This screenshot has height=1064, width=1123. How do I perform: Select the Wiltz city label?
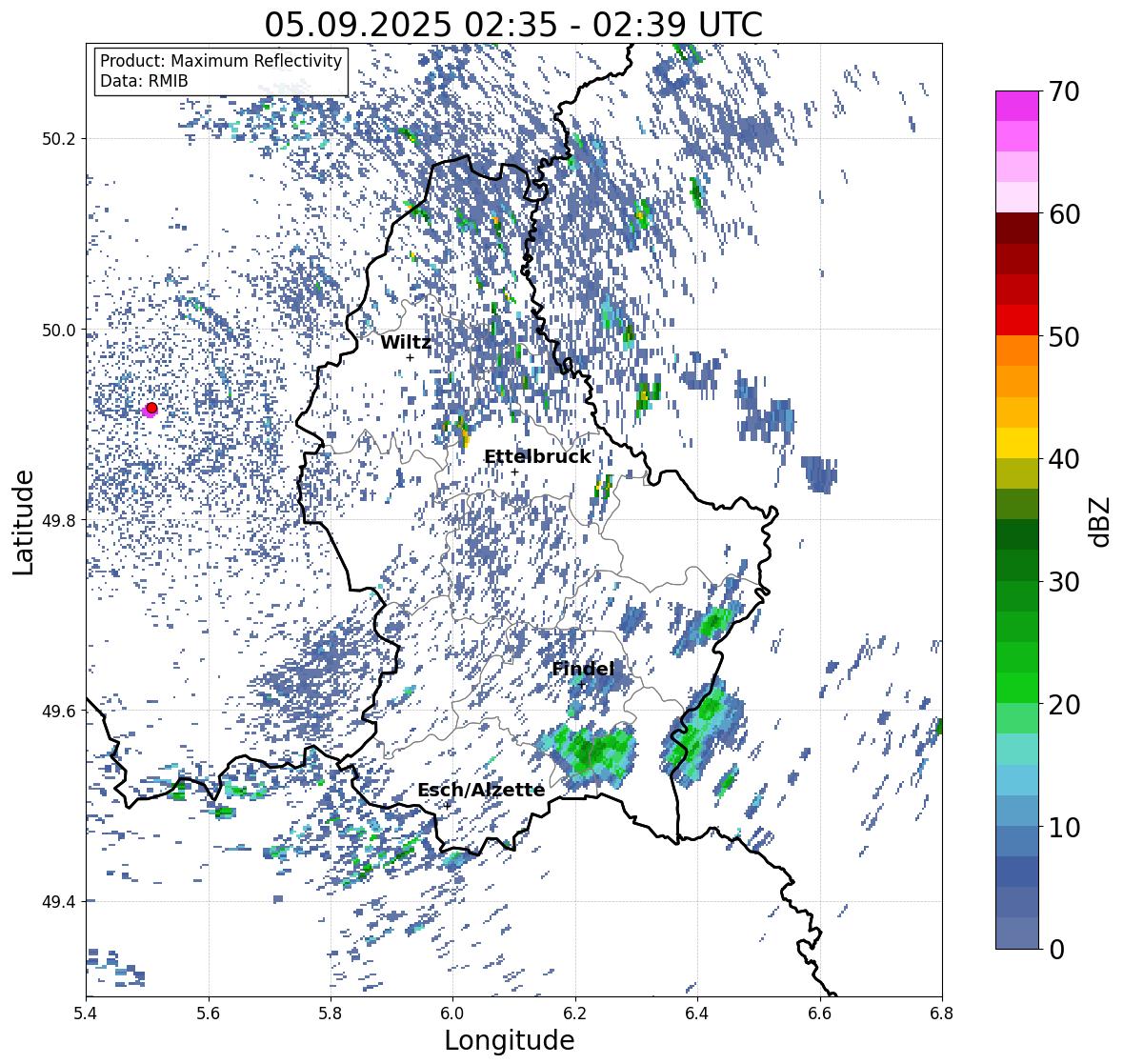(x=406, y=342)
